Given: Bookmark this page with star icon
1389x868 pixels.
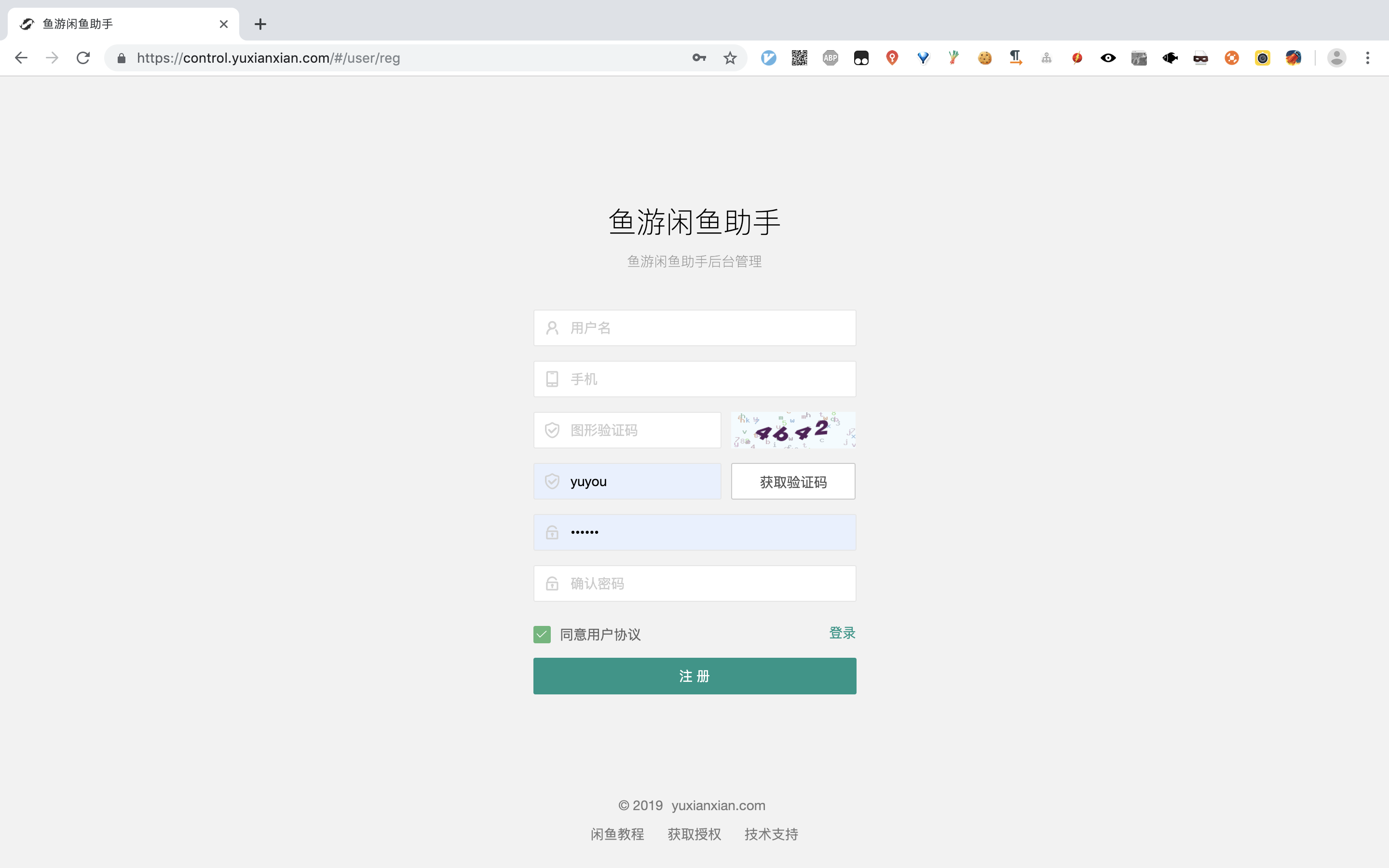Looking at the screenshot, I should 730,58.
